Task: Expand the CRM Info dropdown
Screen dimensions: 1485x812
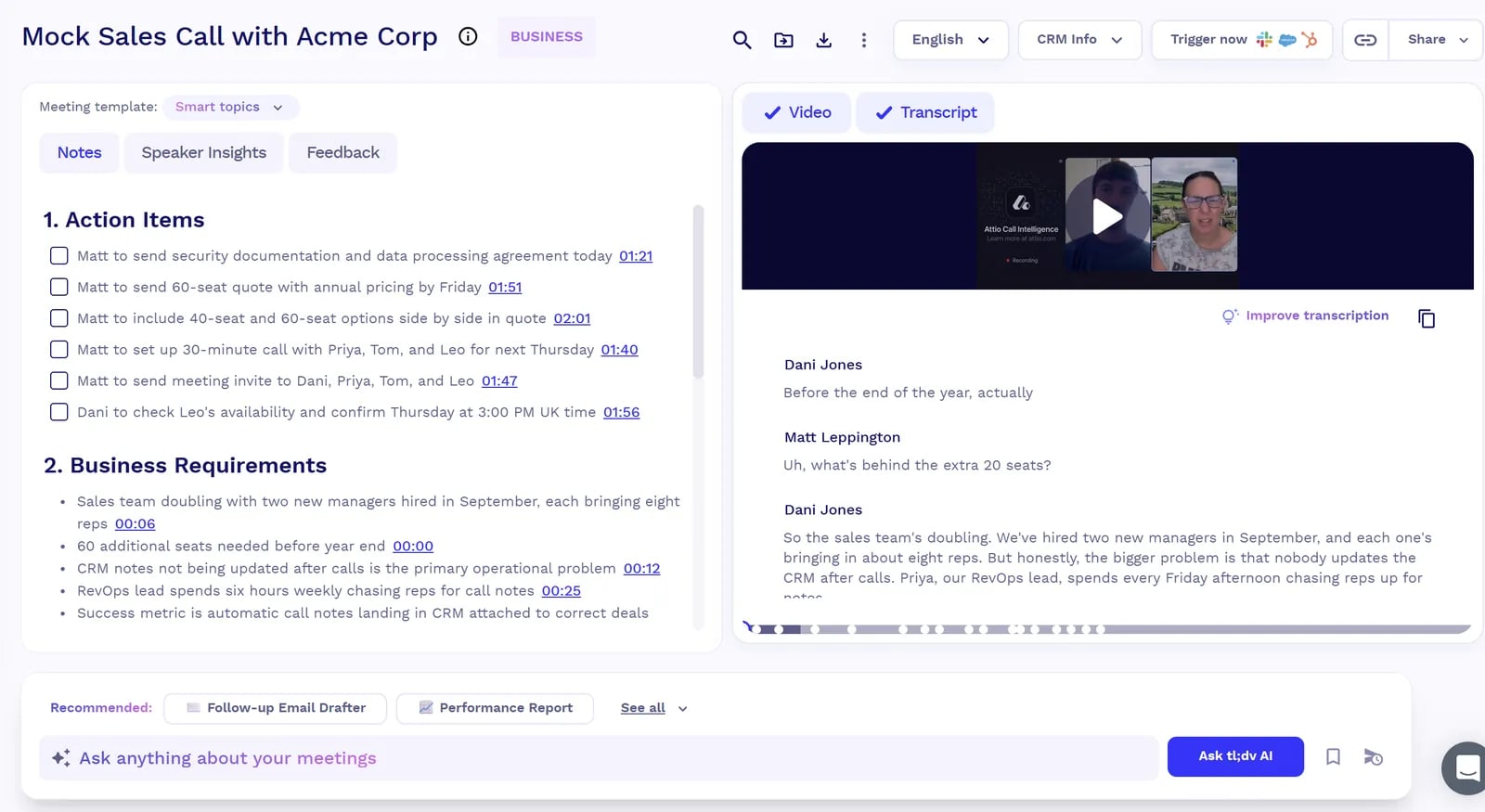Action: [1079, 40]
